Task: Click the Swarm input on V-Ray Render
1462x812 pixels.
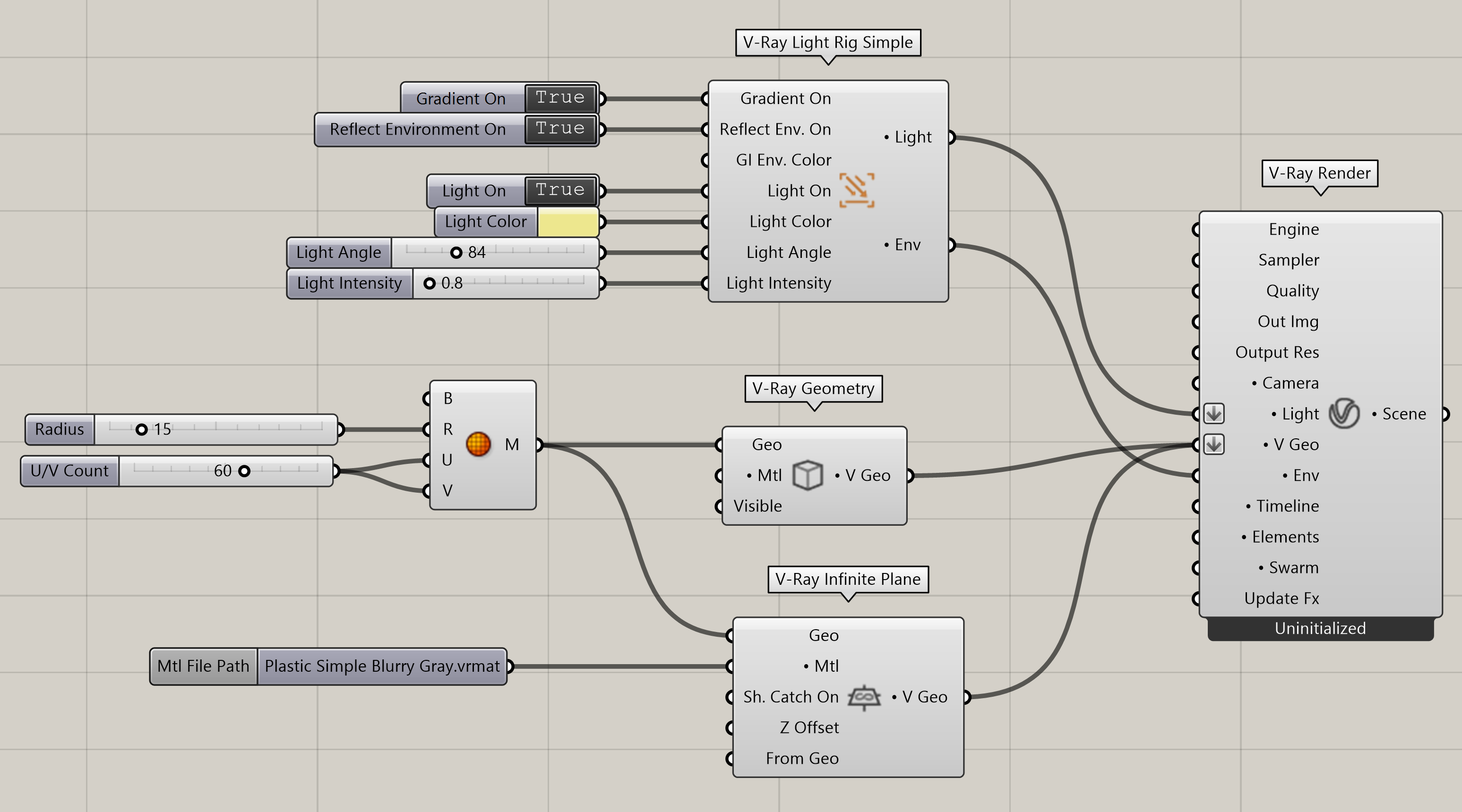Action: point(1288,567)
